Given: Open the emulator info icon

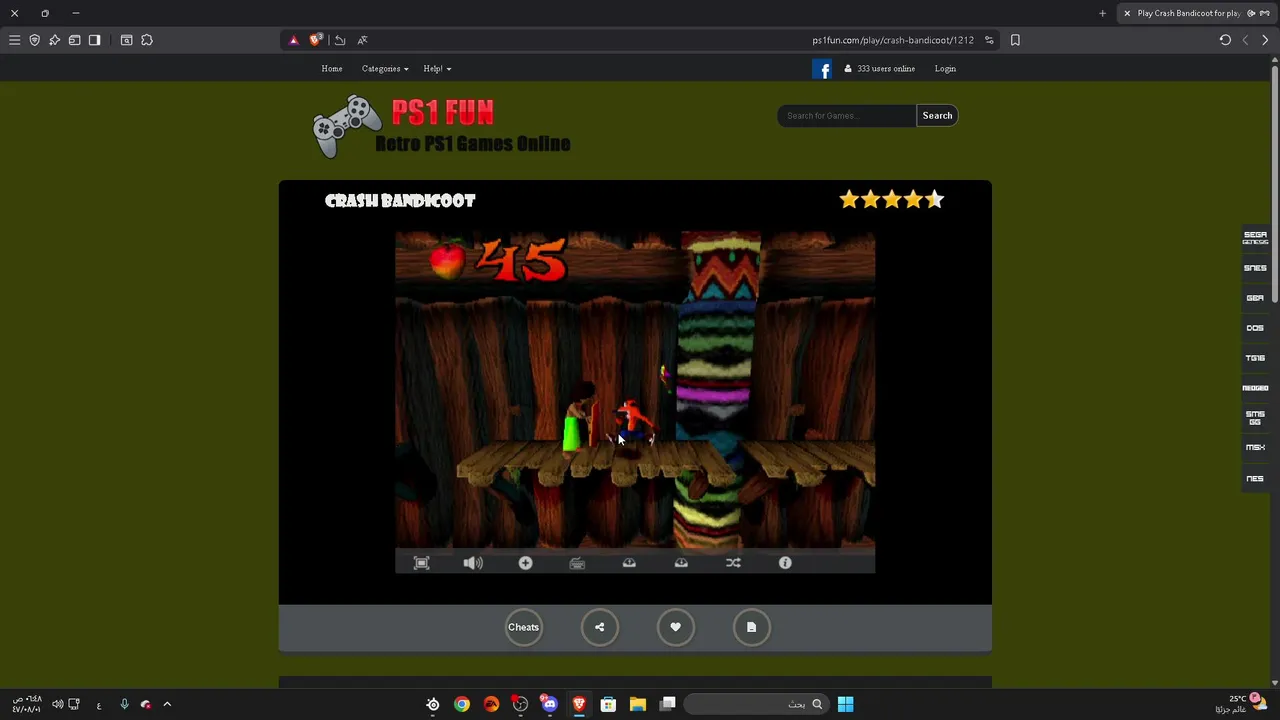Looking at the screenshot, I should [x=785, y=563].
